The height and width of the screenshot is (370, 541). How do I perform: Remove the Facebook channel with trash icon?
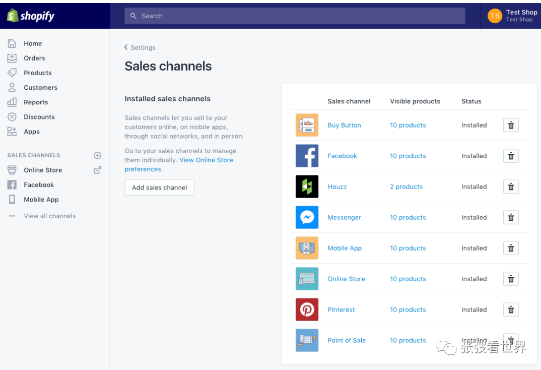coord(511,156)
